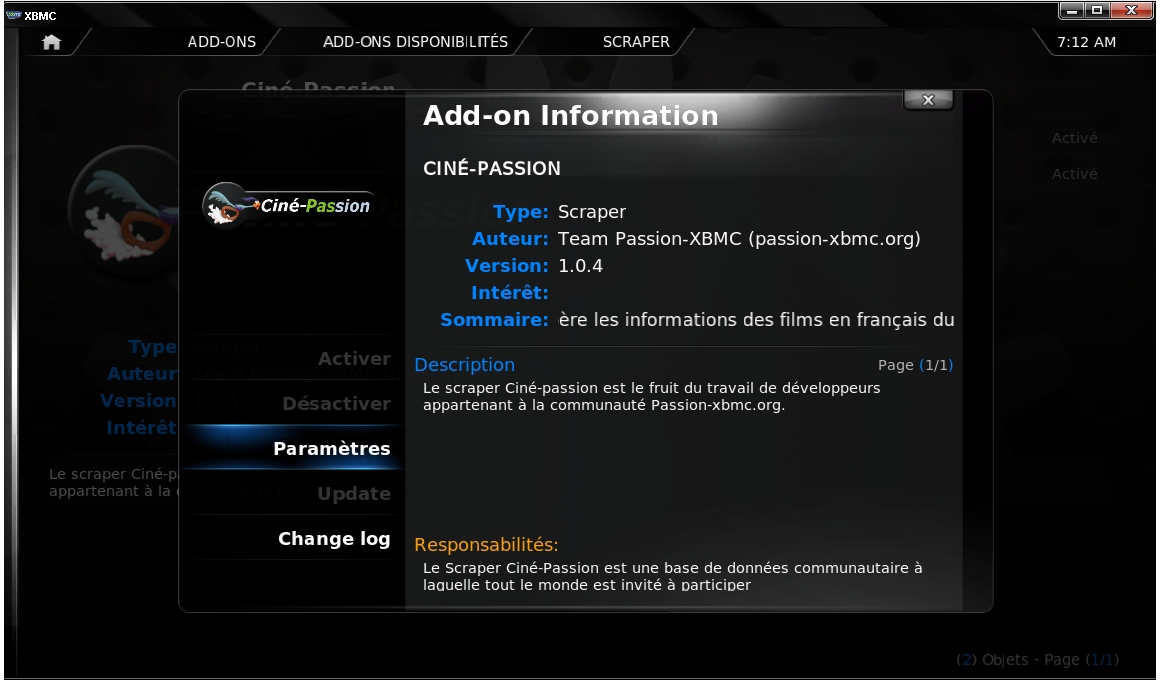Navigate to ADD-ONS breadcrumb
This screenshot has width=1160, height=680.
tap(222, 42)
